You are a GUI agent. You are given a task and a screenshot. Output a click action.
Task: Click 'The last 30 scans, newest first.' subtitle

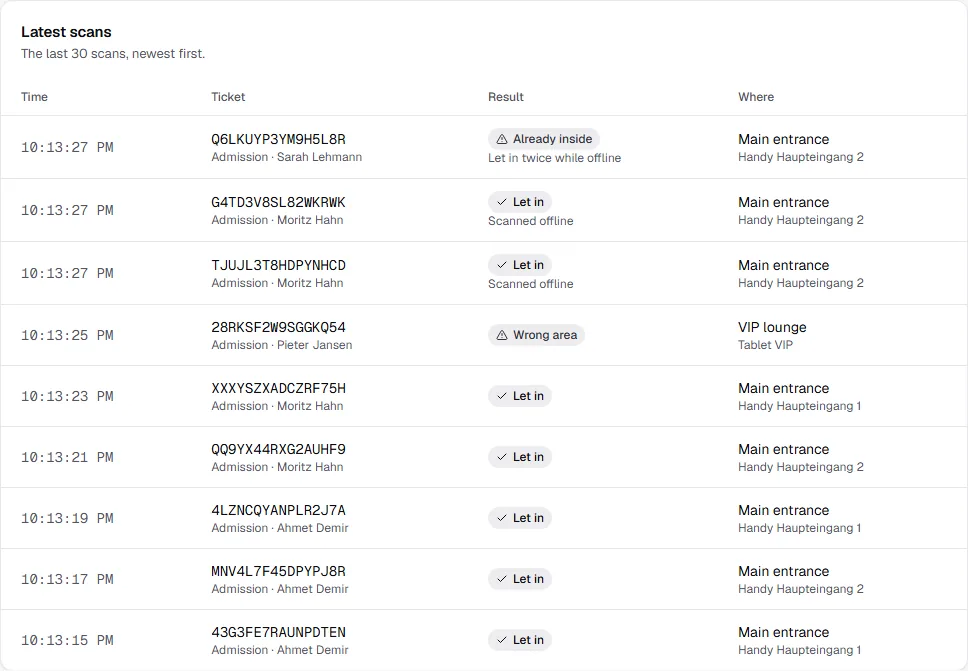pos(113,54)
